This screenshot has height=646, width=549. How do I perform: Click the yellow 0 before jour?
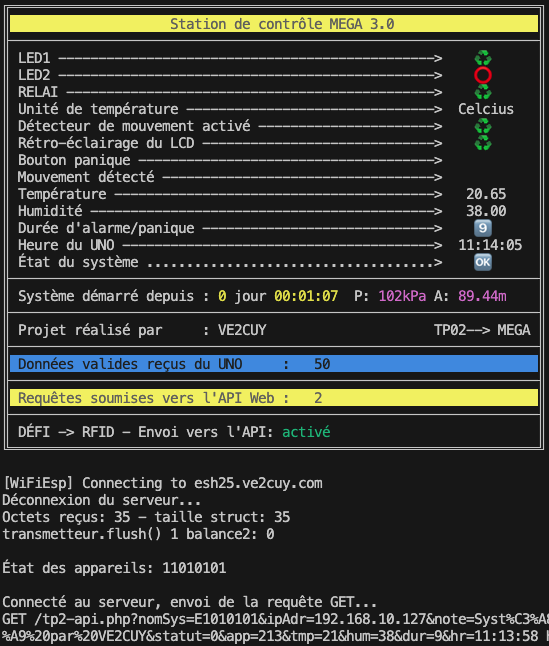pyautogui.click(x=222, y=296)
